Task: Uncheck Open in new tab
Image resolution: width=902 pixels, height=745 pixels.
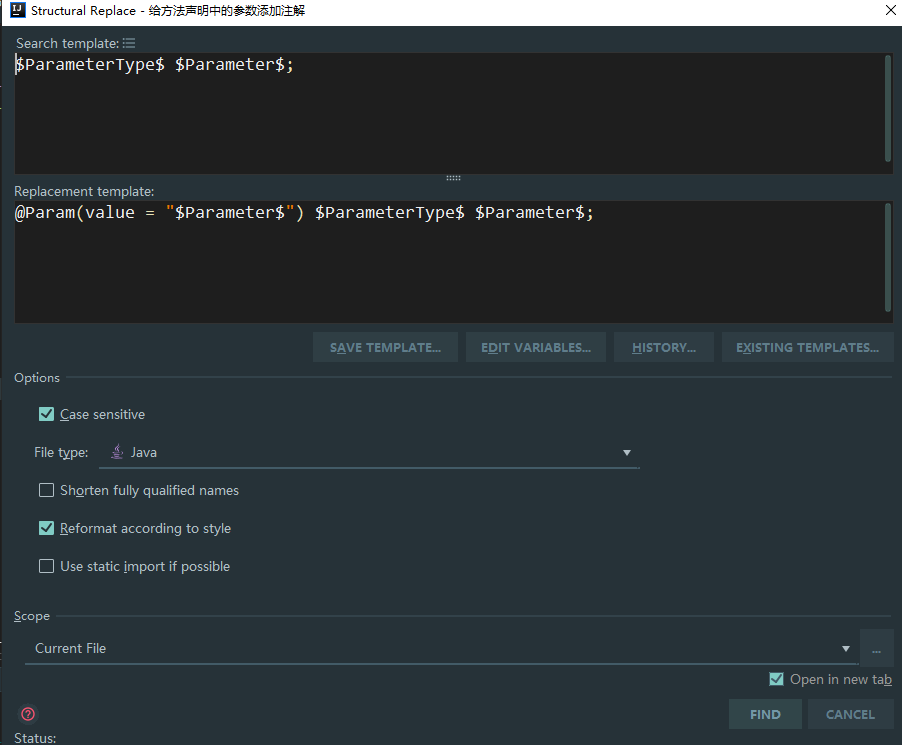Action: click(777, 679)
